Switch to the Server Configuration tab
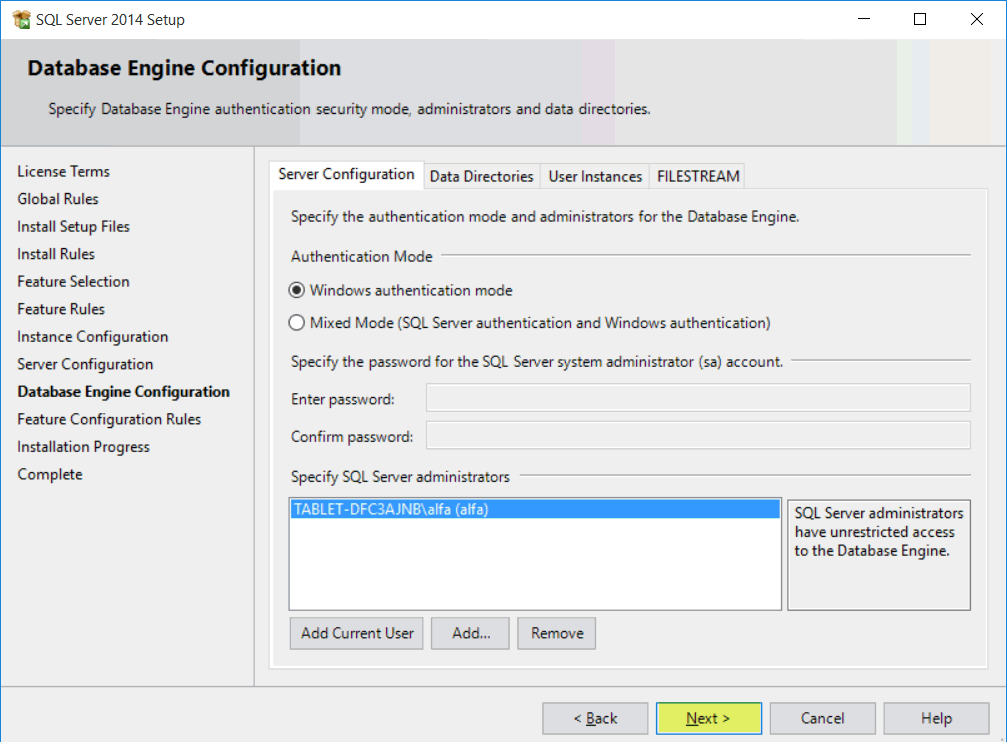This screenshot has width=1007, height=742. [346, 175]
